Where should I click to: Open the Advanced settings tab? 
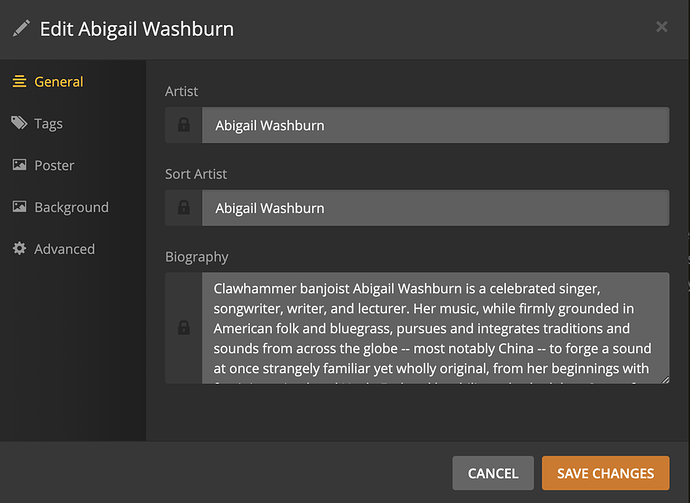click(64, 249)
